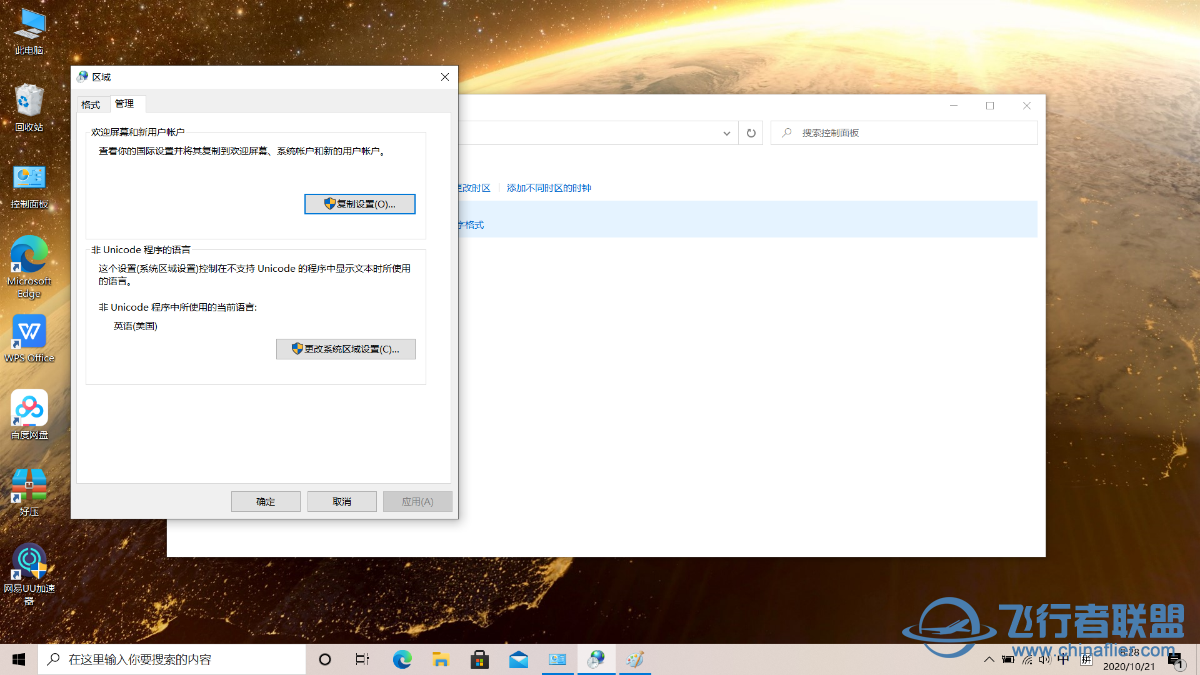Click the 英语(美国) current language text
The width and height of the screenshot is (1200, 675).
pyautogui.click(x=136, y=326)
